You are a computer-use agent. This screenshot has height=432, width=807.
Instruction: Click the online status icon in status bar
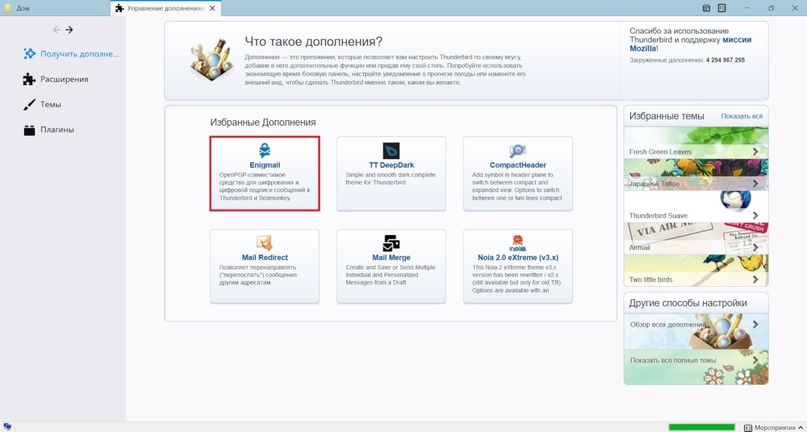point(7,427)
